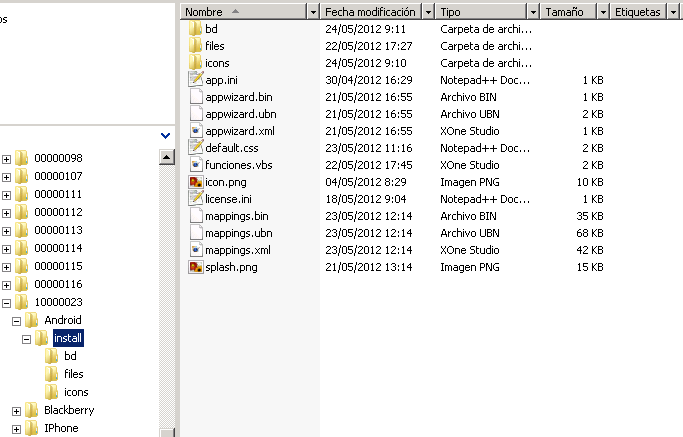683x437 pixels.
Task: Click the tree files subfolder icon under install
Action: tap(51, 374)
